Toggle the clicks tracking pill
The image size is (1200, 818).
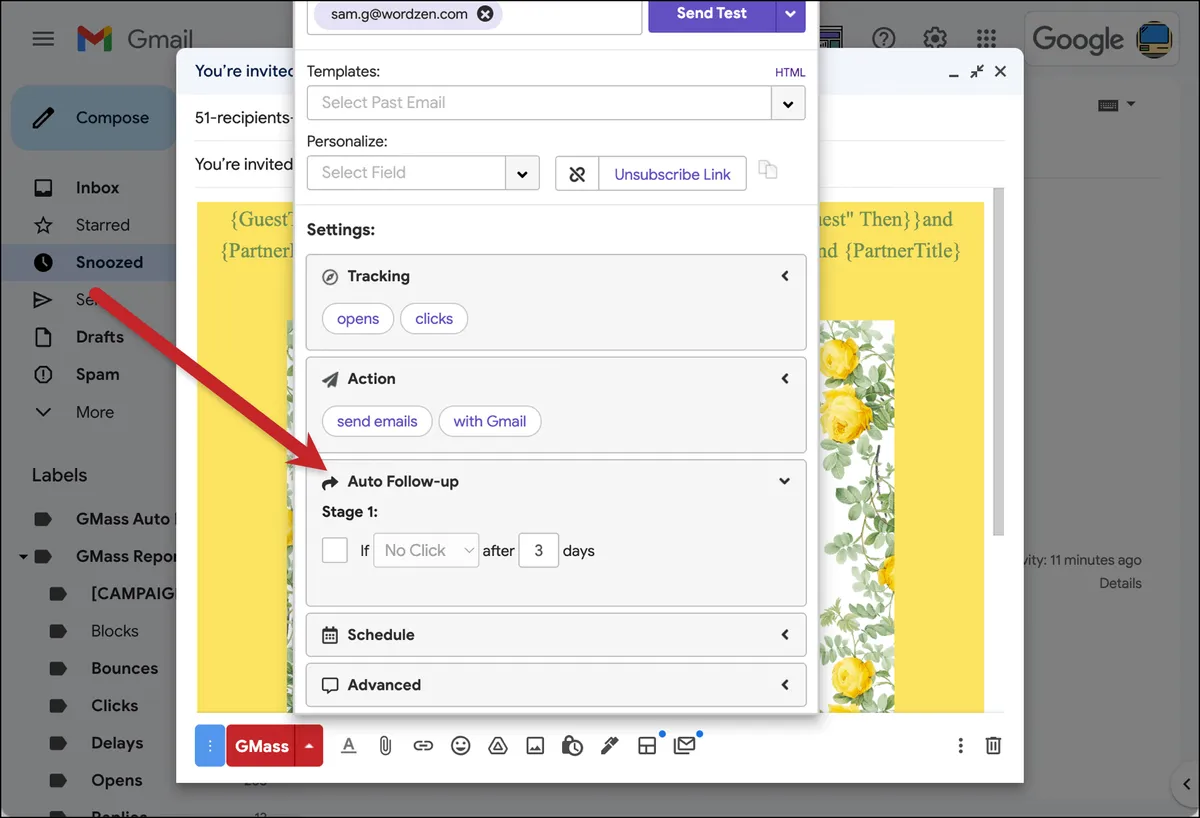434,319
